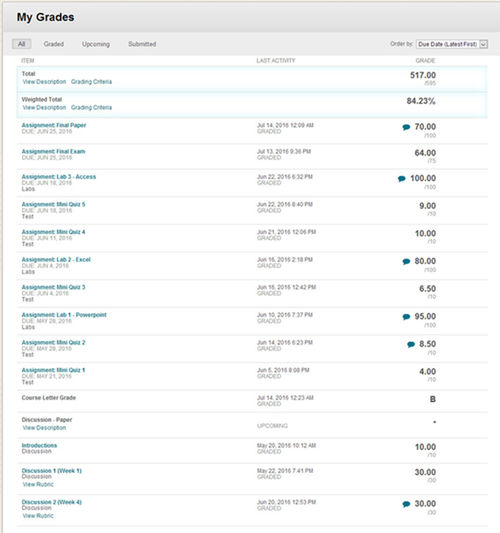Open Assignment: Final Exam link
The image size is (500, 533).
click(x=53, y=151)
